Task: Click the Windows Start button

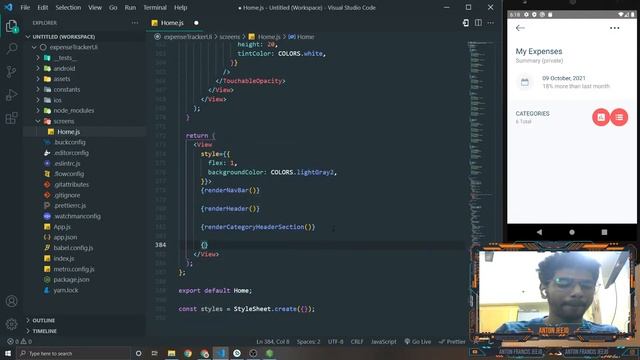Action: (8, 353)
